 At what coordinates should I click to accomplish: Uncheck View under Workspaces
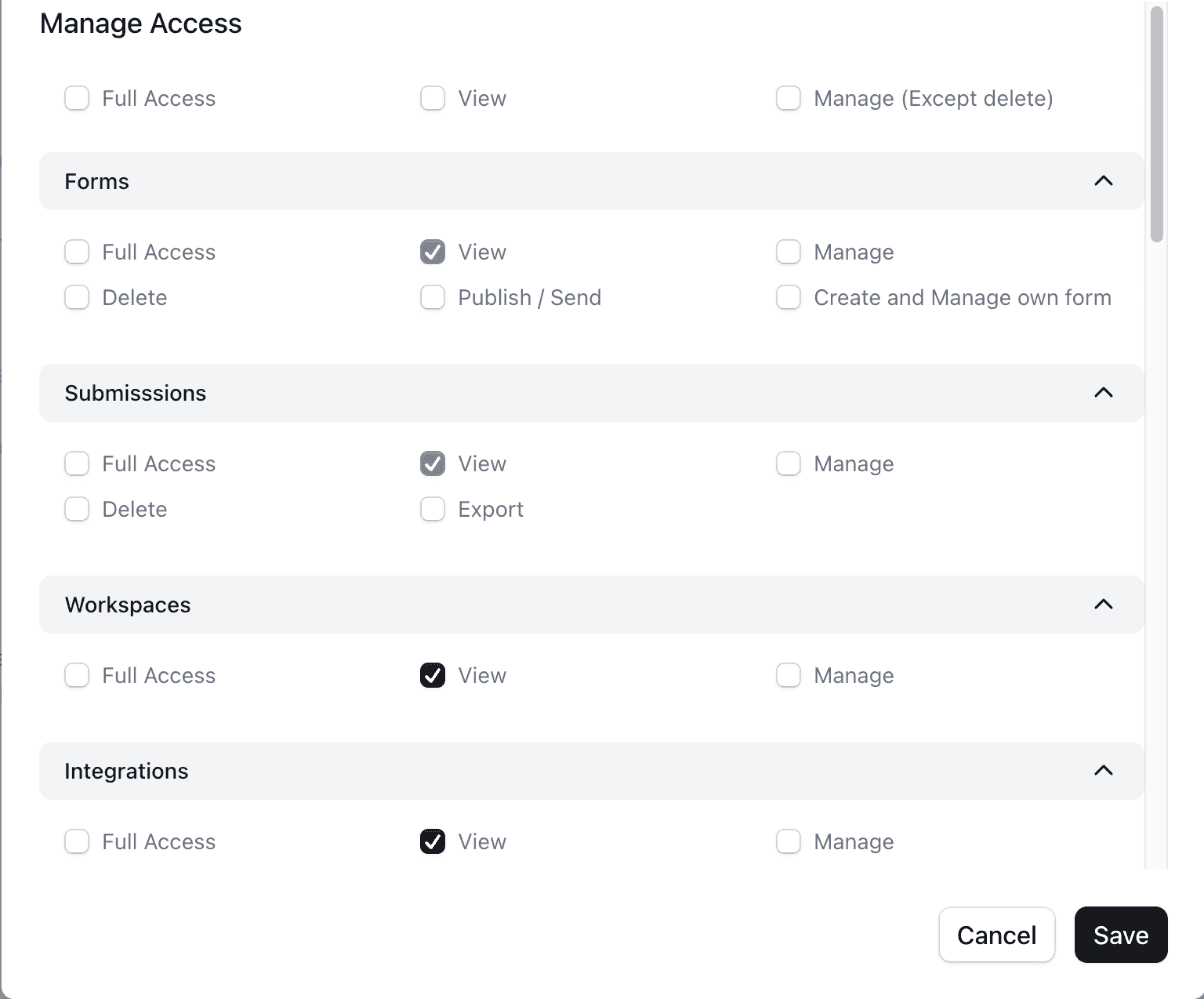433,676
